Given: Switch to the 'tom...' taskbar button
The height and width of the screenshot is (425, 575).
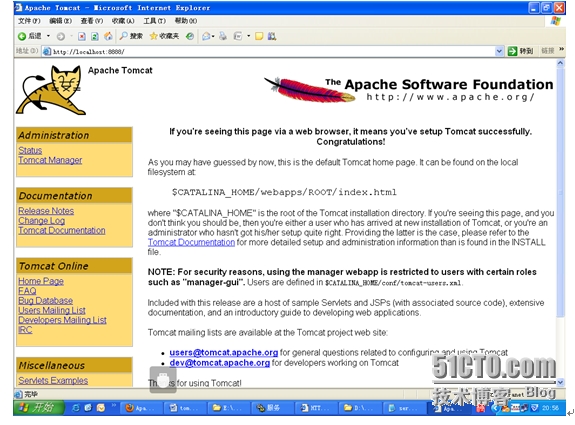Looking at the screenshot, I should pyautogui.click(x=185, y=408).
